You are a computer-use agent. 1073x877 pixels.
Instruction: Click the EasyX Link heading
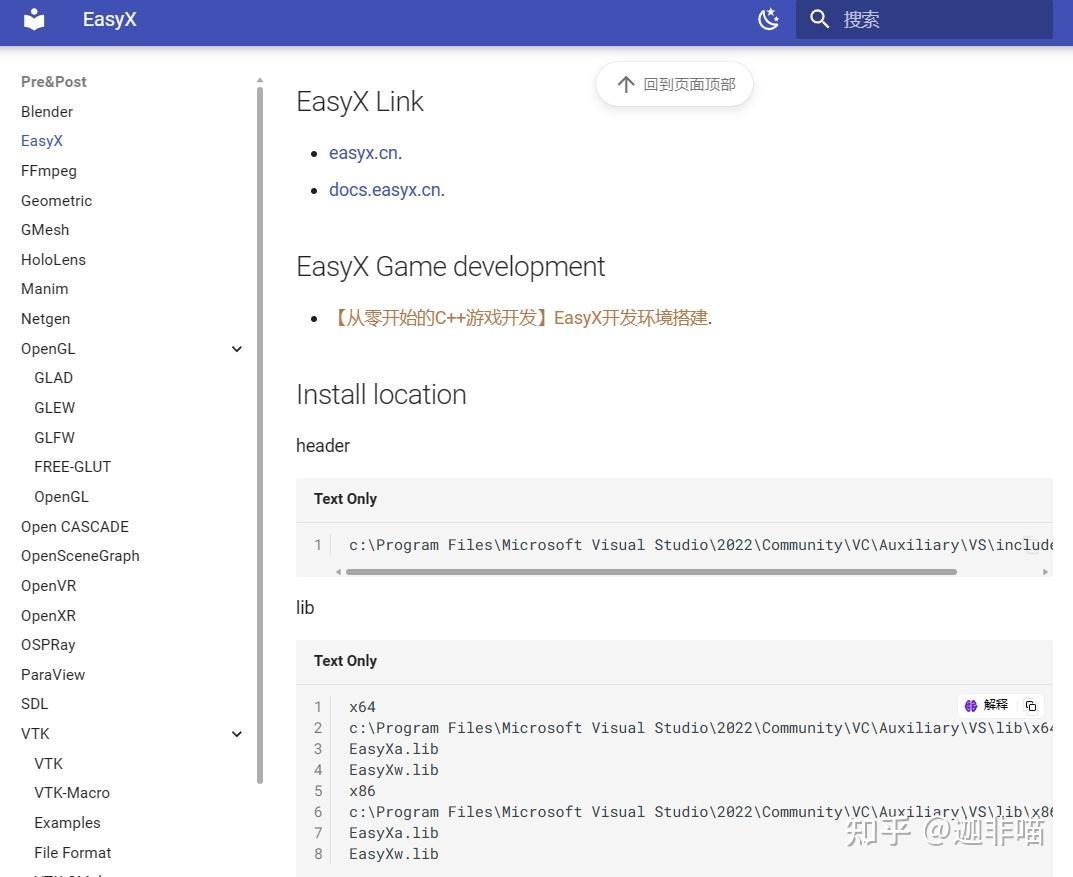(x=360, y=102)
